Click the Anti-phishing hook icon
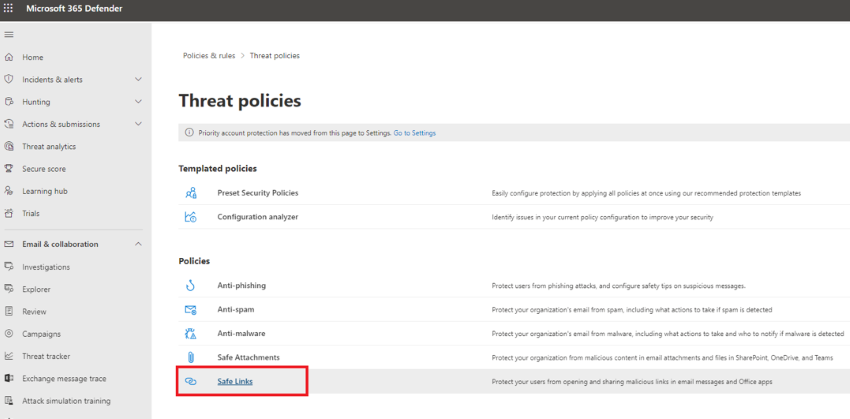850x419 pixels. pos(190,286)
